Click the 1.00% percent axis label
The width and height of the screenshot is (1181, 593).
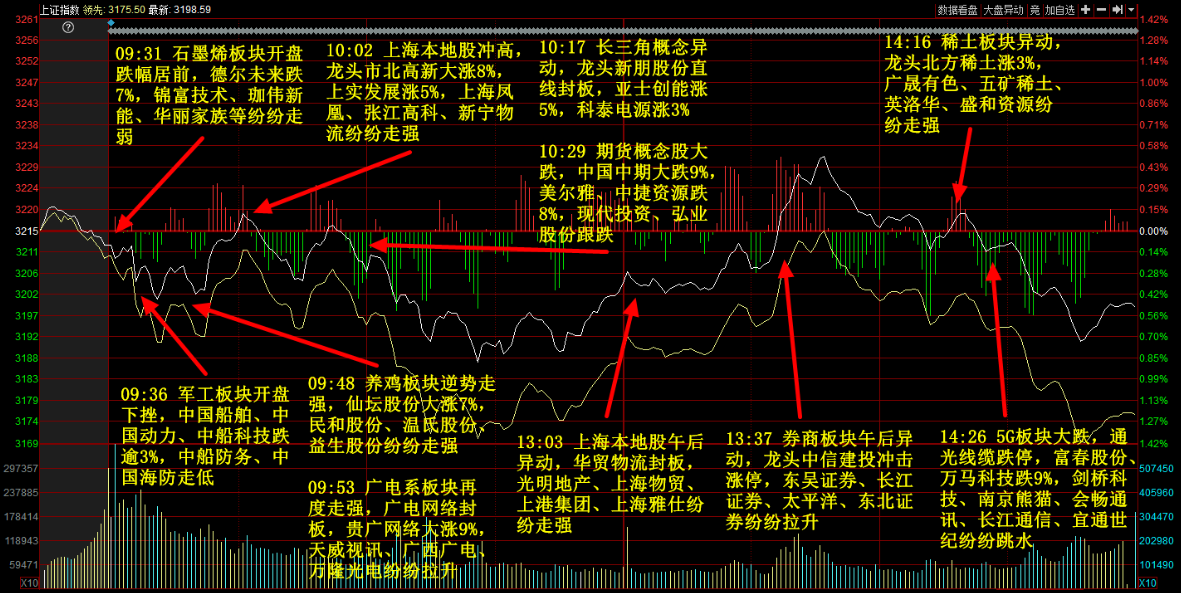point(1153,82)
